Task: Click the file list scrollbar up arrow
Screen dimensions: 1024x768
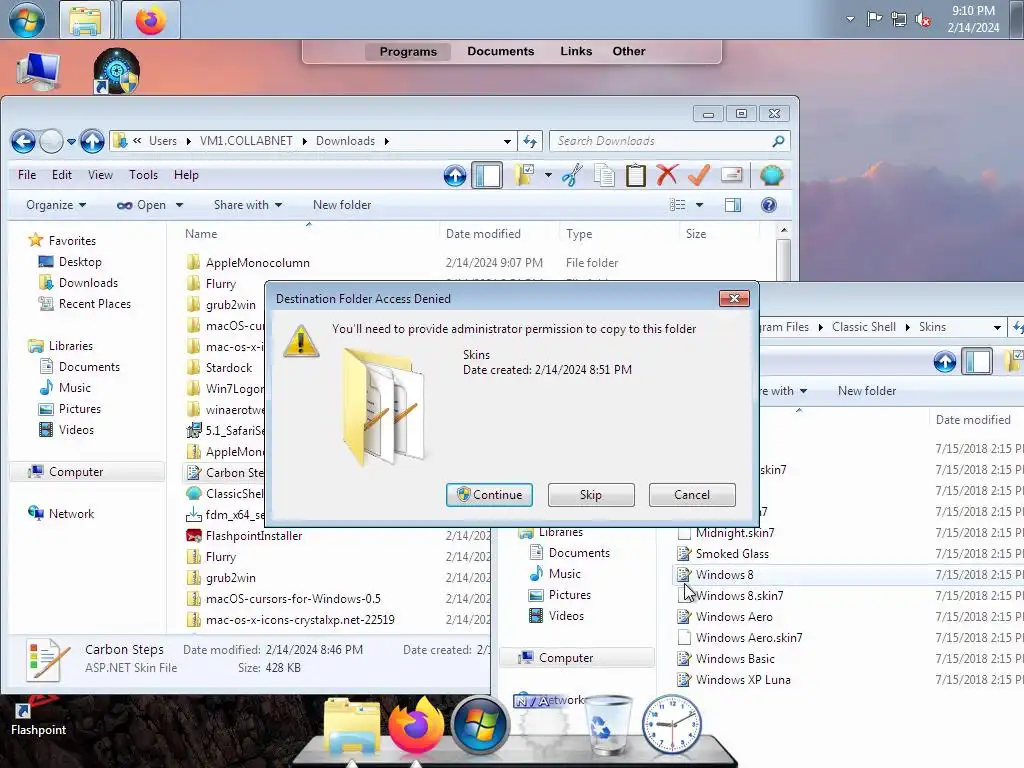Action: [784, 231]
